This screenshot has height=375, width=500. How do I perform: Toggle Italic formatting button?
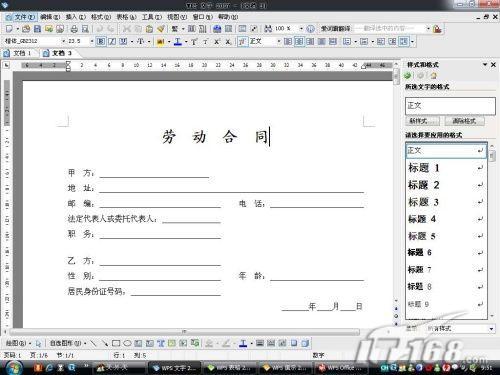coord(112,41)
